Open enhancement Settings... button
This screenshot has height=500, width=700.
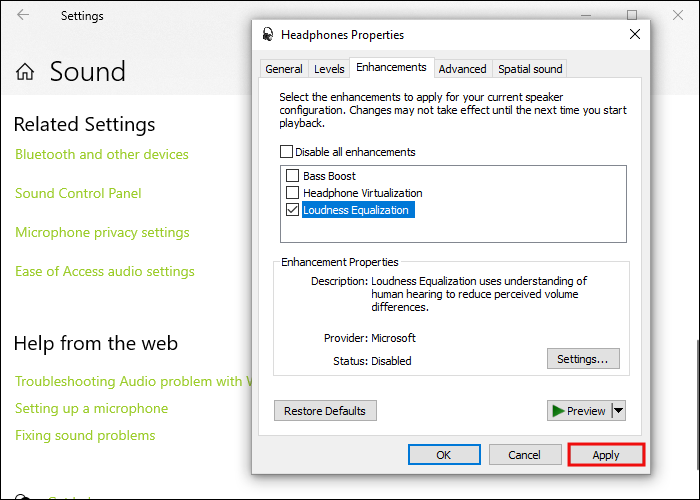[x=583, y=358]
